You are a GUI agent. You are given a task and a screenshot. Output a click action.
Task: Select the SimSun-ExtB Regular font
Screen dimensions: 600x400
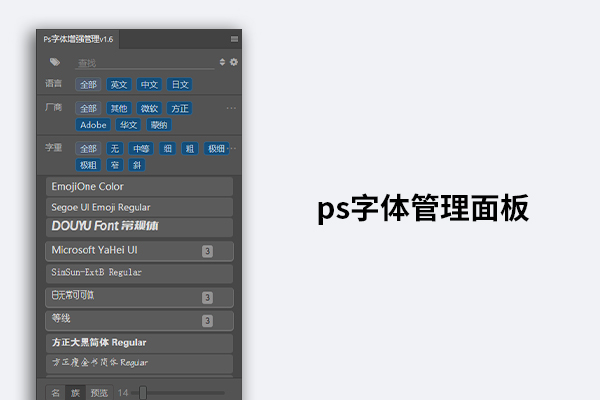click(x=139, y=273)
